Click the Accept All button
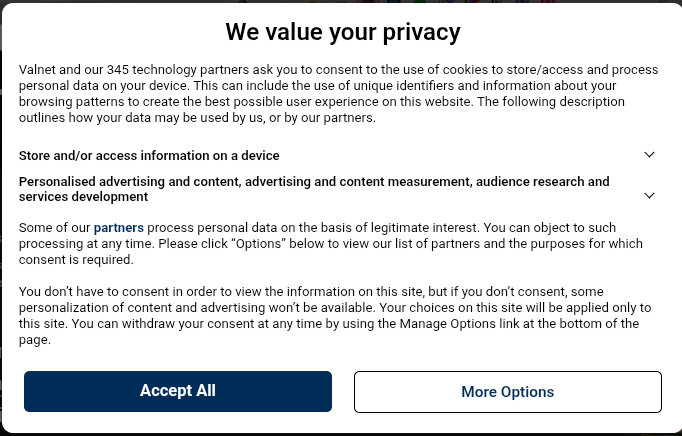The width and height of the screenshot is (682, 436). coord(178,391)
